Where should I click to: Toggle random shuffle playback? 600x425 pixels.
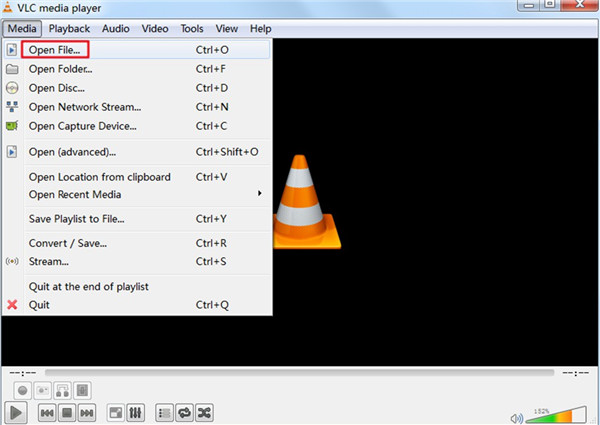(204, 413)
